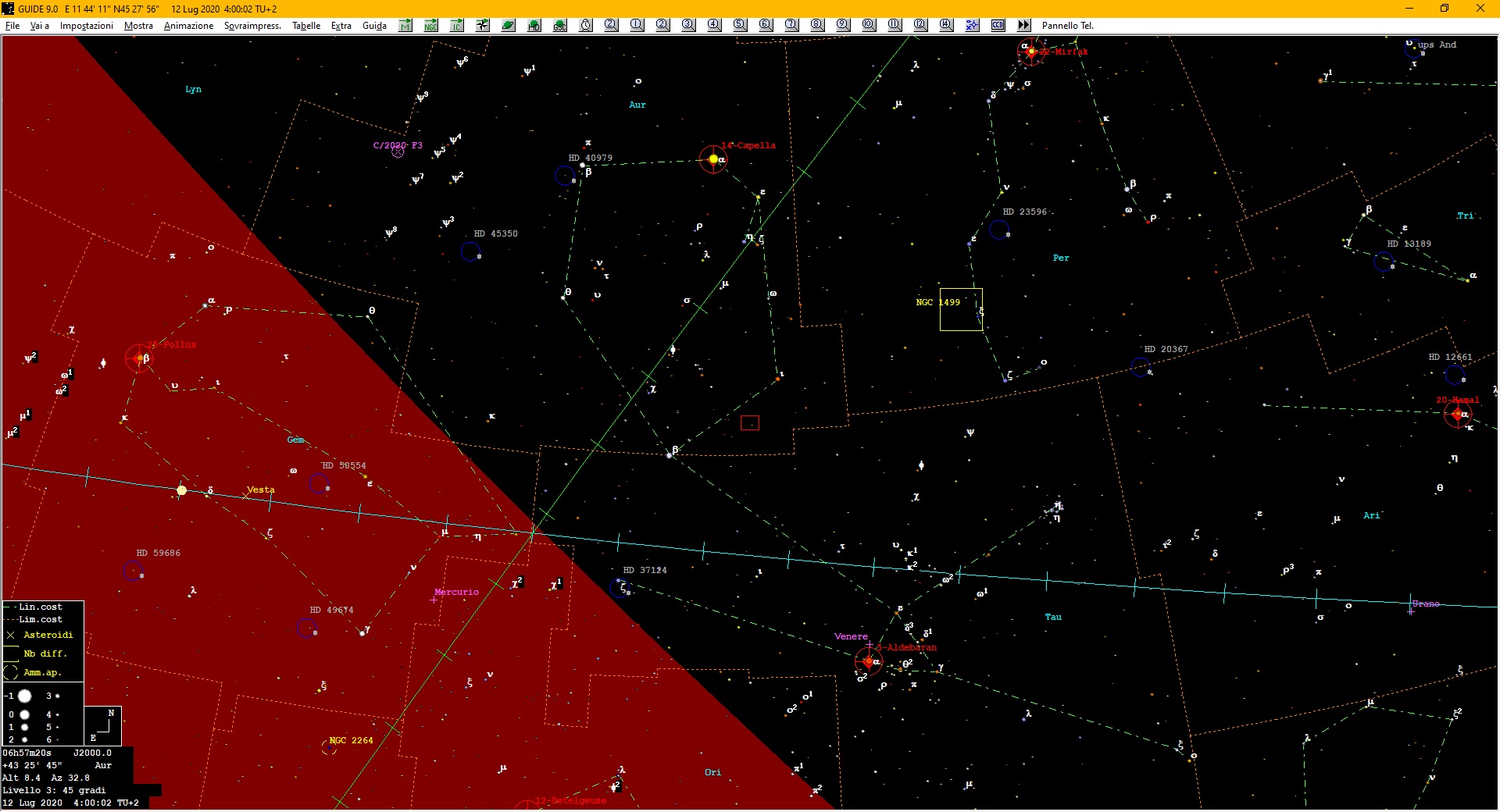Select zoom level 3 magnifier icon
Viewport: 1500px width, 812px height.
[689, 25]
